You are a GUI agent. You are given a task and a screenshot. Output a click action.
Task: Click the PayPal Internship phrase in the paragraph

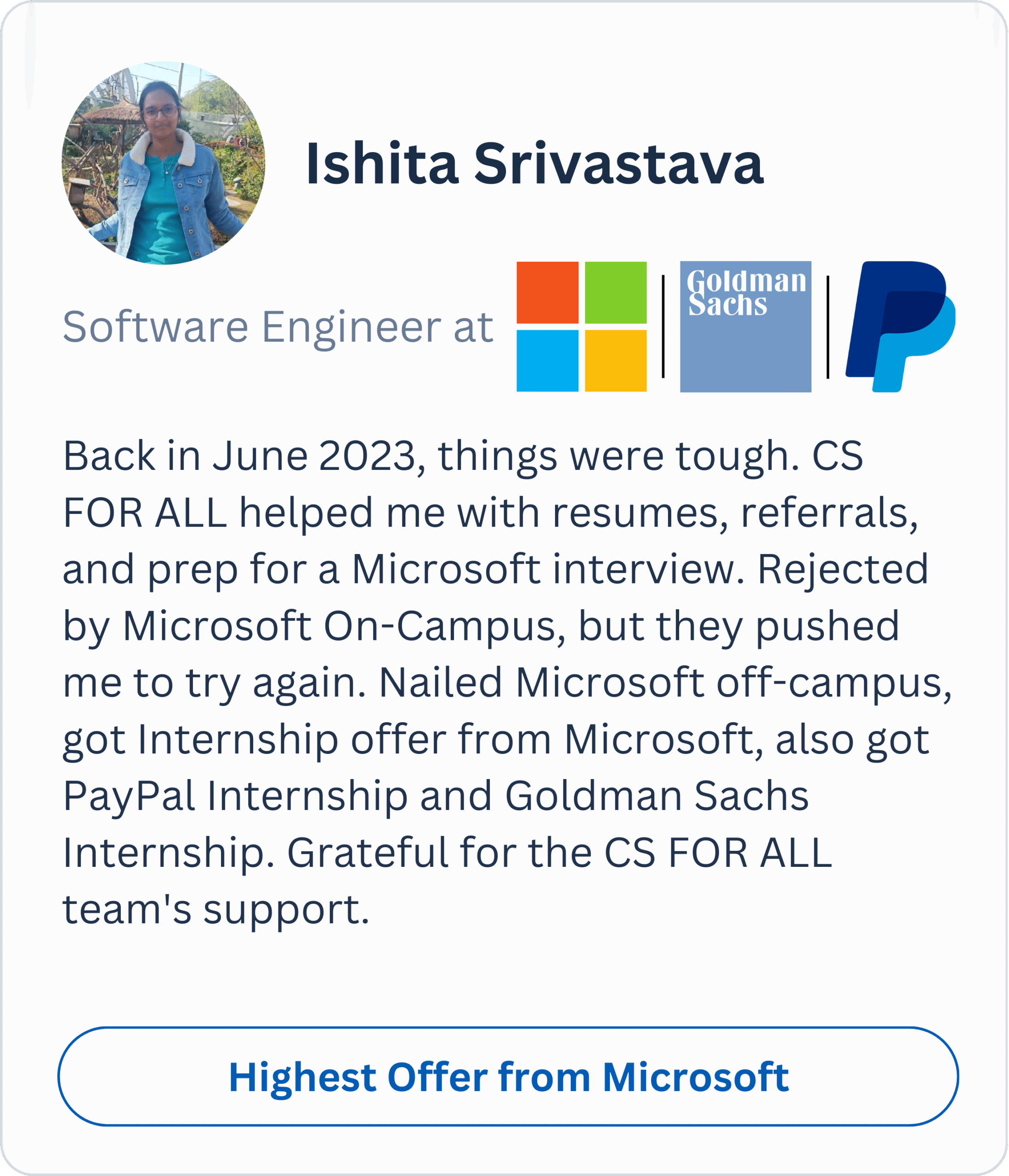(235, 796)
